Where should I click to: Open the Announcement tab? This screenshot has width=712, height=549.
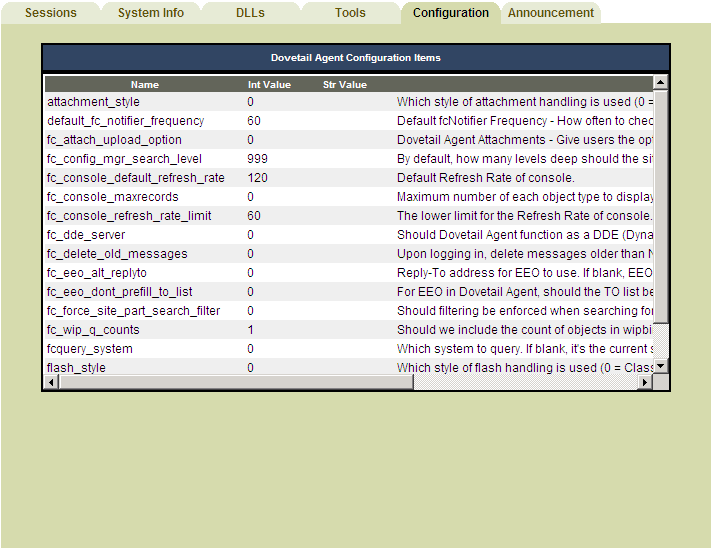[x=550, y=13]
